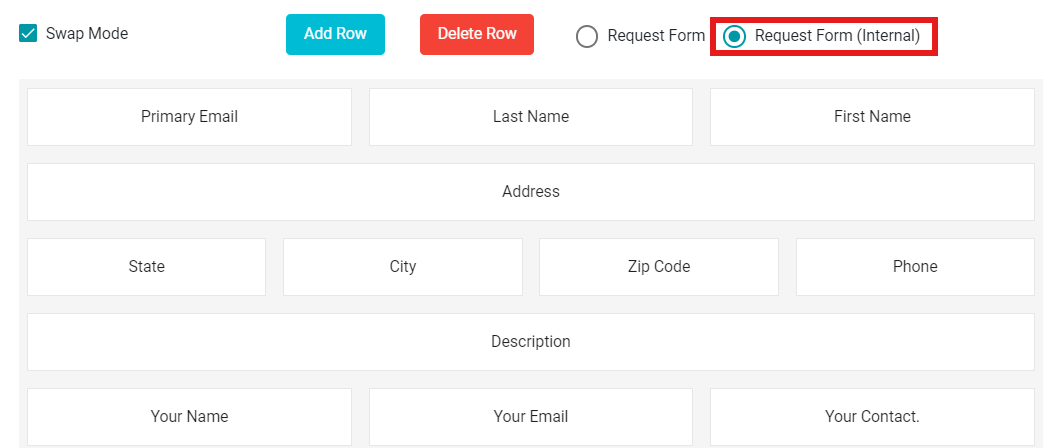Select the Your Email field block
Viewport: 1056px width, 448px height.
click(x=531, y=416)
